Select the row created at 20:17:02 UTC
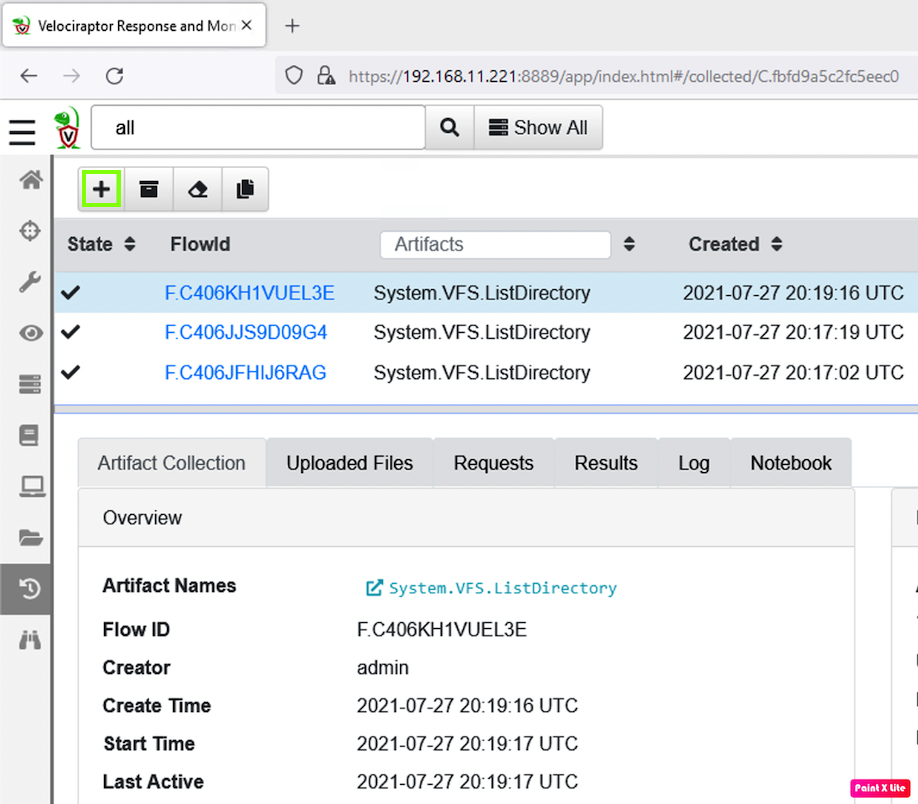The width and height of the screenshot is (918, 804). pos(486,372)
